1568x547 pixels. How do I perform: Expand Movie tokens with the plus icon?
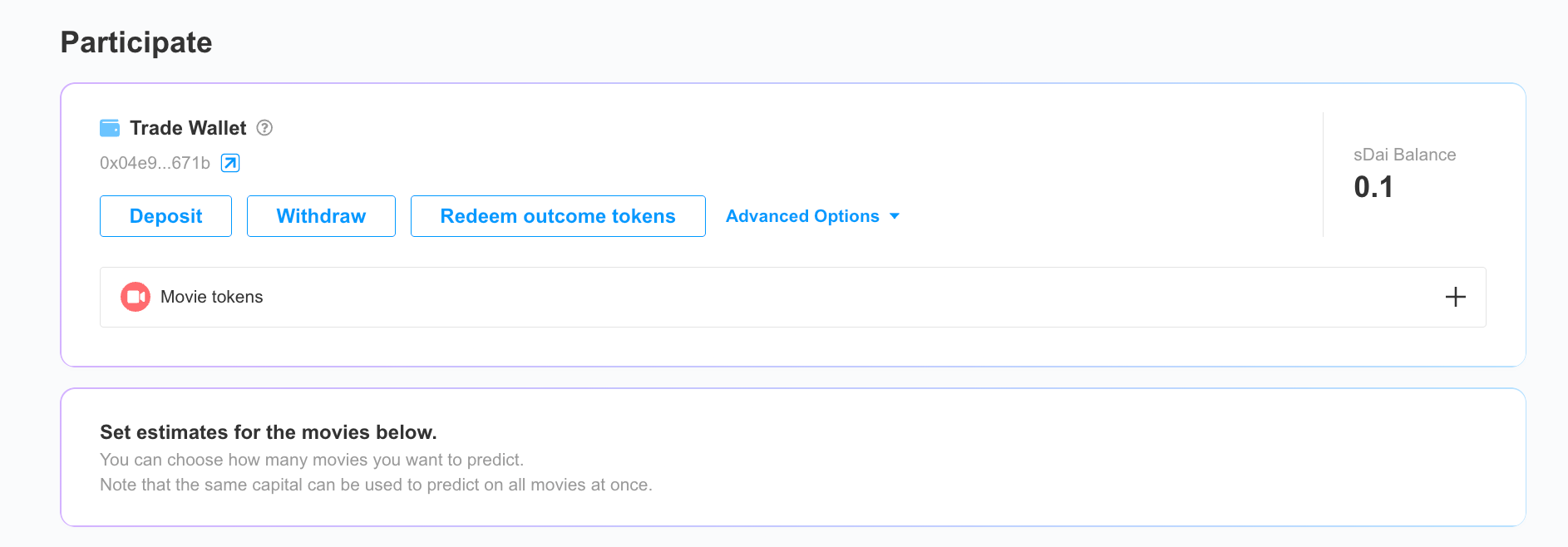pyautogui.click(x=1455, y=297)
